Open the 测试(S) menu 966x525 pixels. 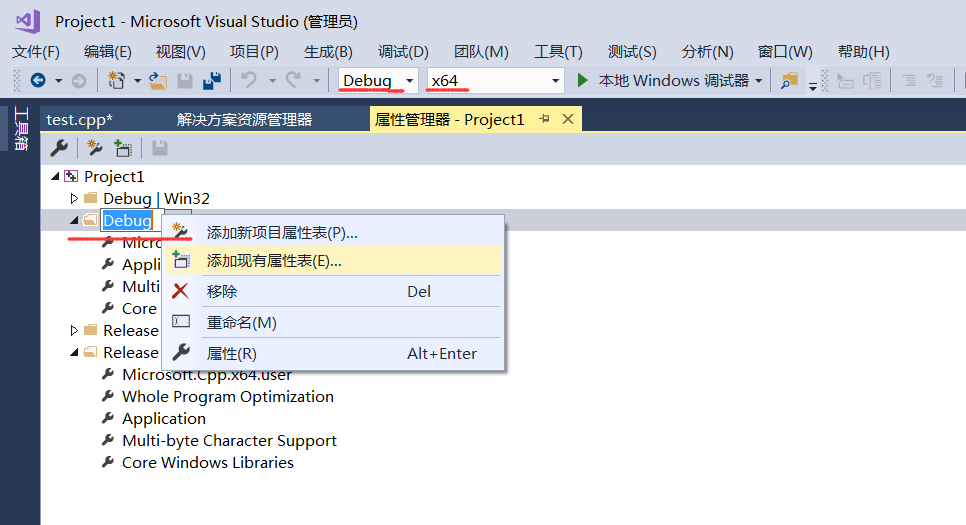632,52
